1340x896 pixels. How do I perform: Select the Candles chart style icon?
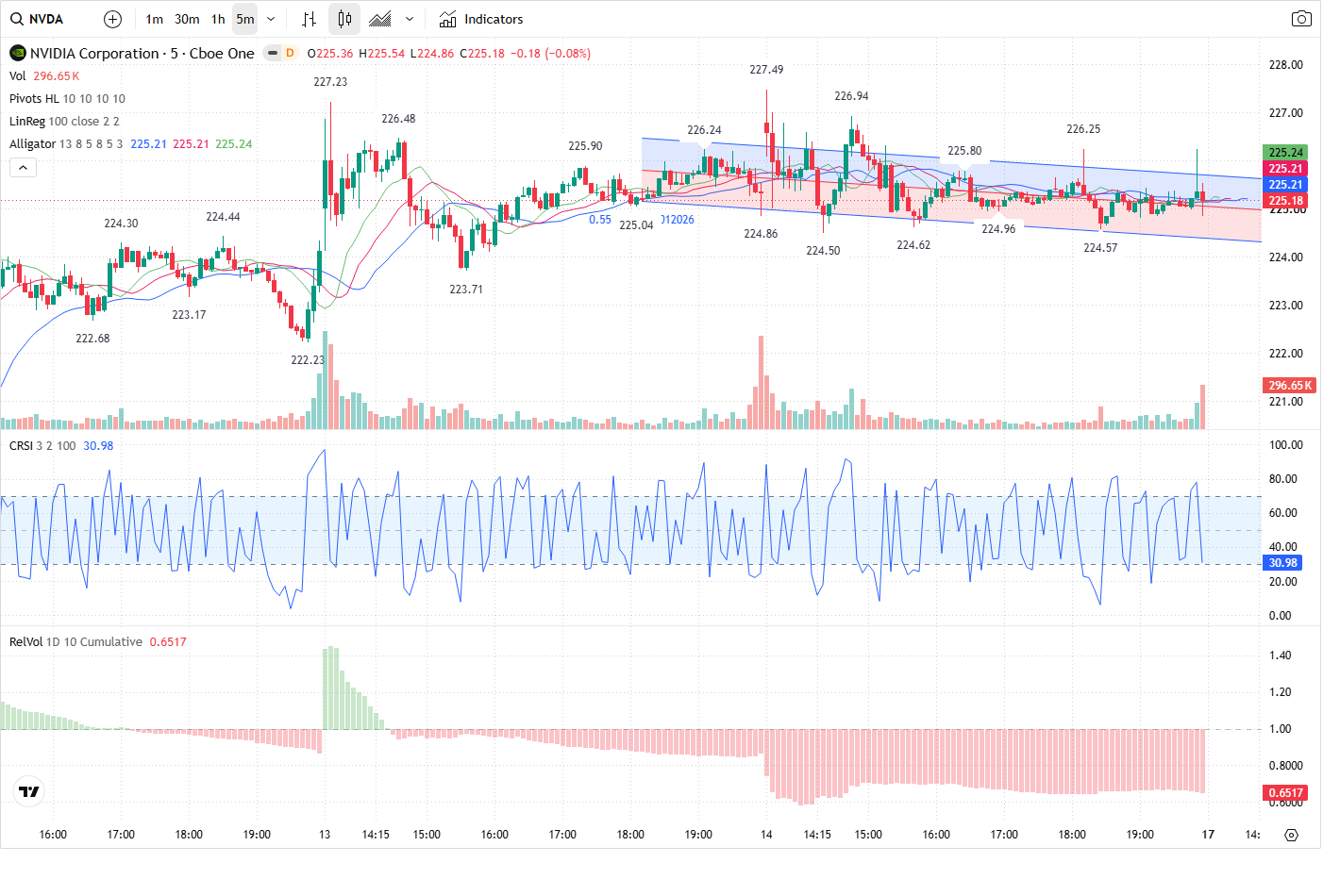[x=344, y=19]
